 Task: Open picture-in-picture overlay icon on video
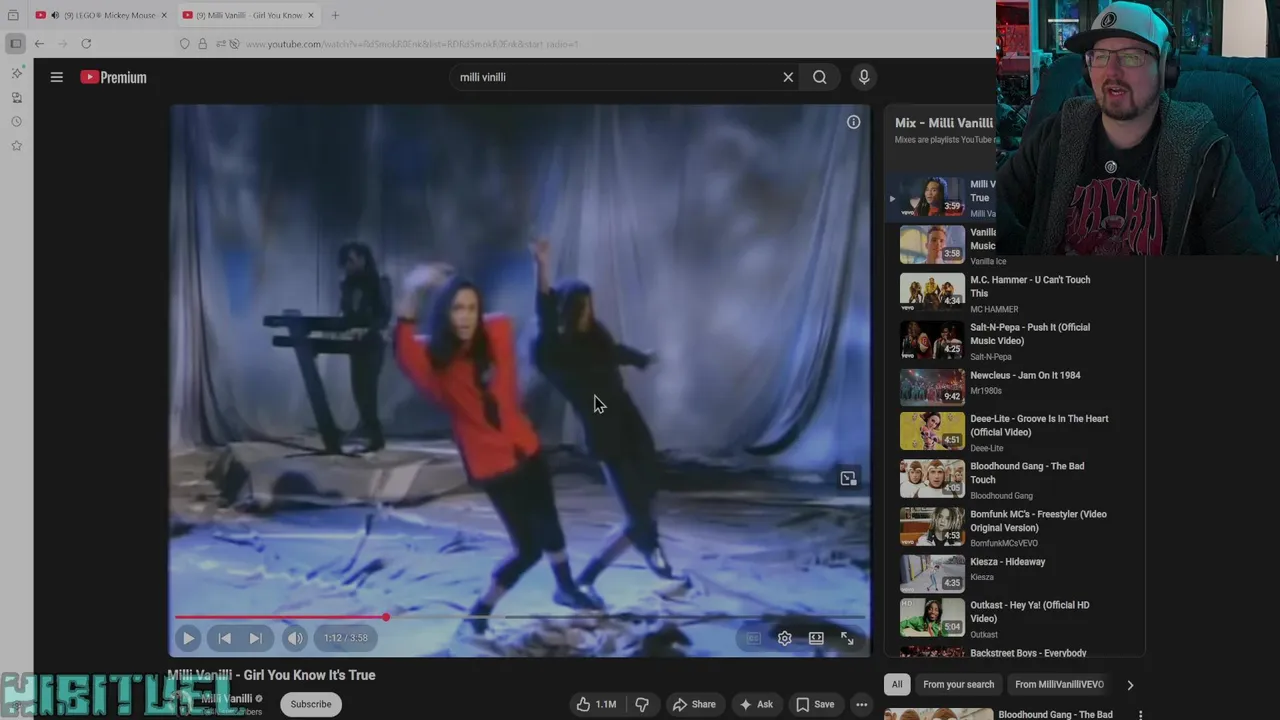coord(848,479)
